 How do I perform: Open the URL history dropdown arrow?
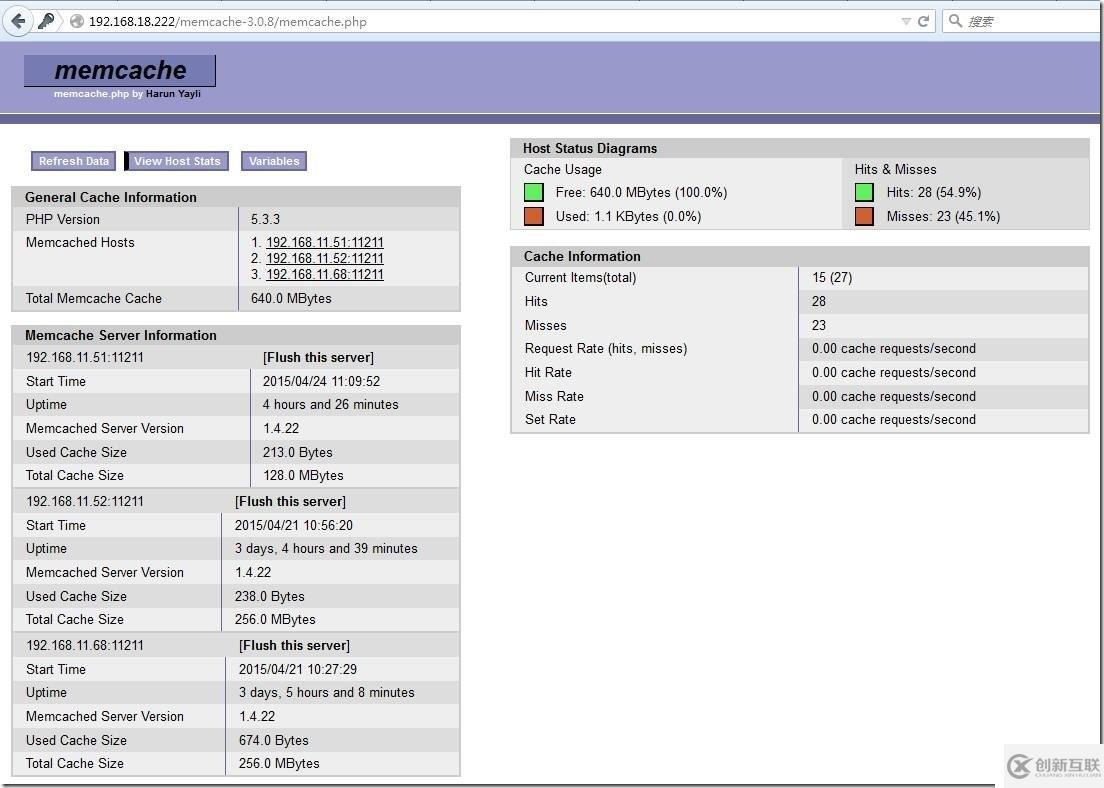[x=906, y=22]
